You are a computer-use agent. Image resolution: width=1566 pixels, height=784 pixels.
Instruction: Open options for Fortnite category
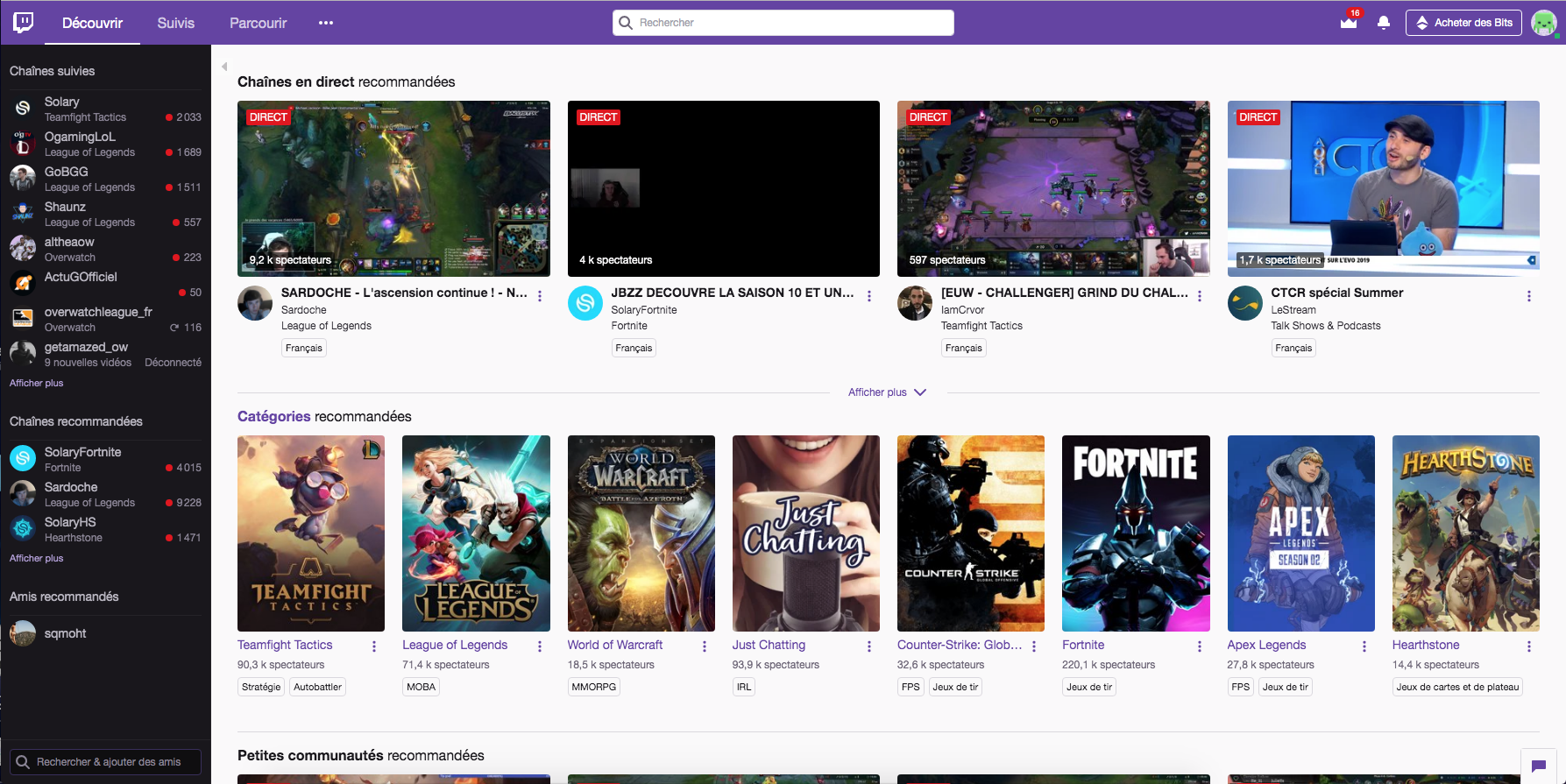1199,646
